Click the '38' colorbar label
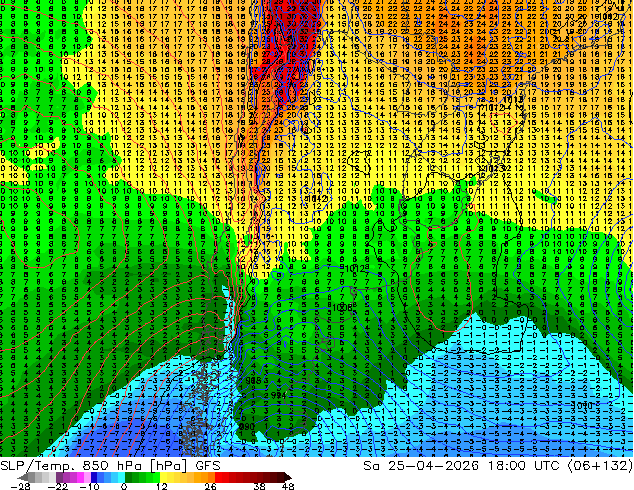 pyautogui.click(x=259, y=486)
